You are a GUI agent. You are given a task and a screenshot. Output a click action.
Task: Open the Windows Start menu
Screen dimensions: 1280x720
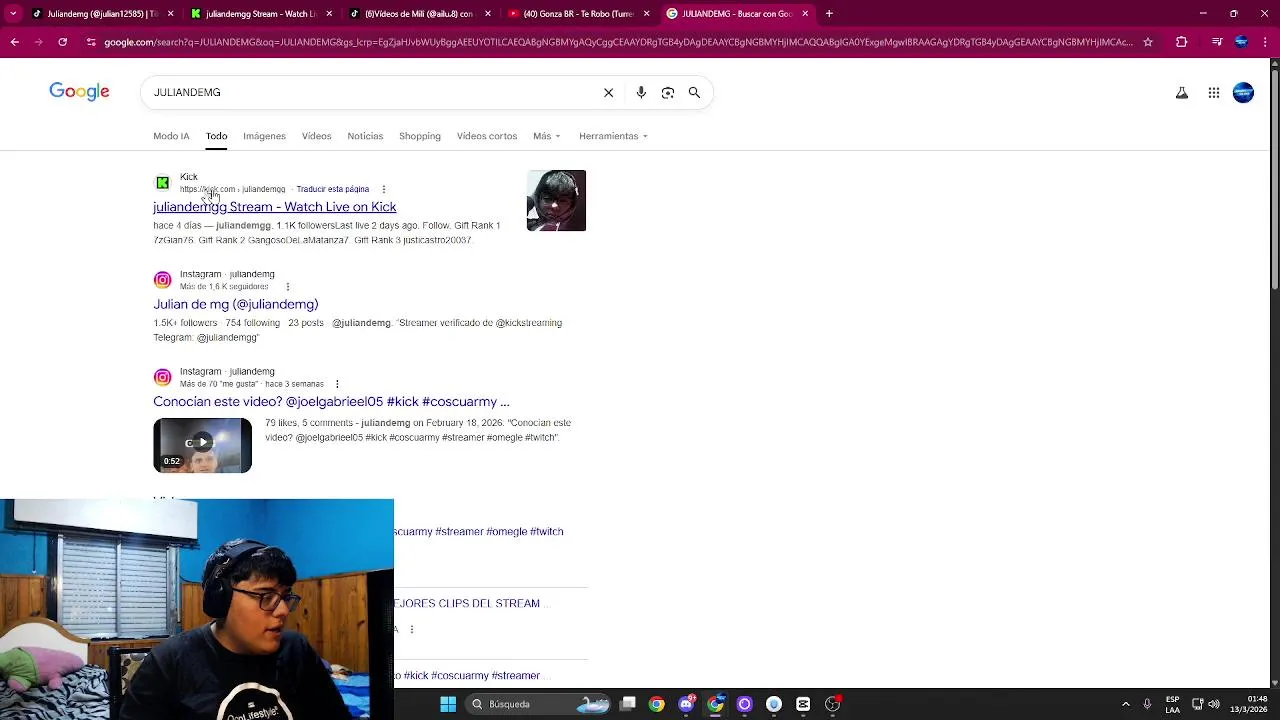pyautogui.click(x=448, y=704)
